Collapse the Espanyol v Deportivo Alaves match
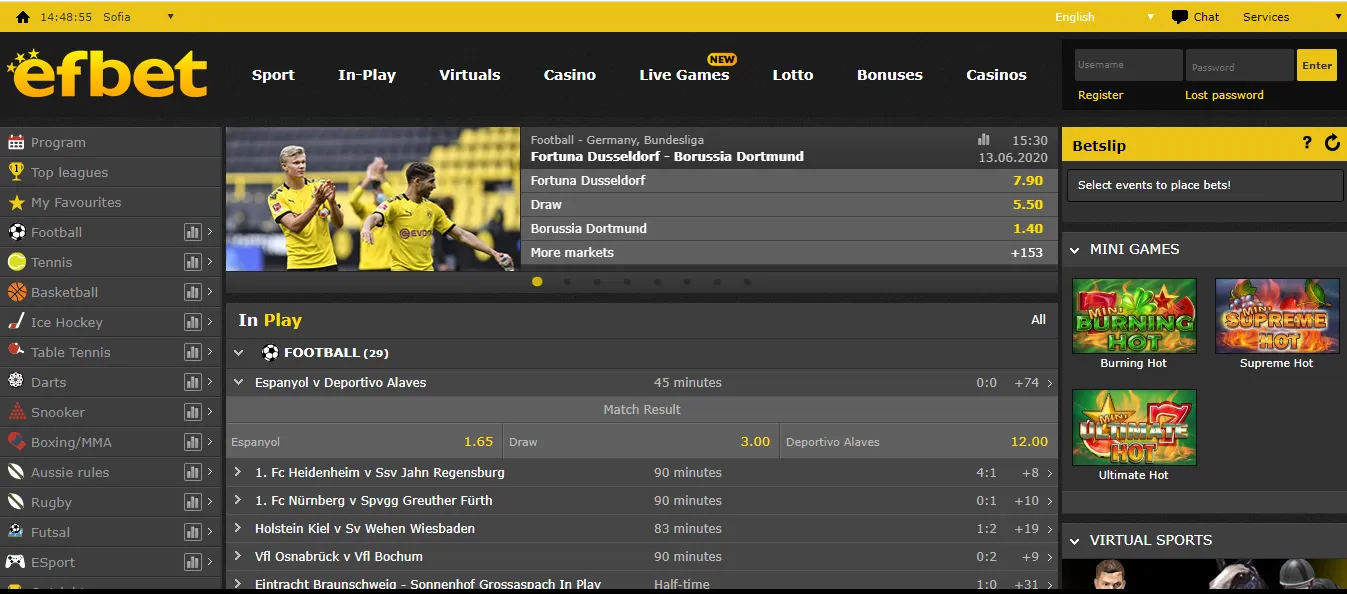 (x=238, y=382)
